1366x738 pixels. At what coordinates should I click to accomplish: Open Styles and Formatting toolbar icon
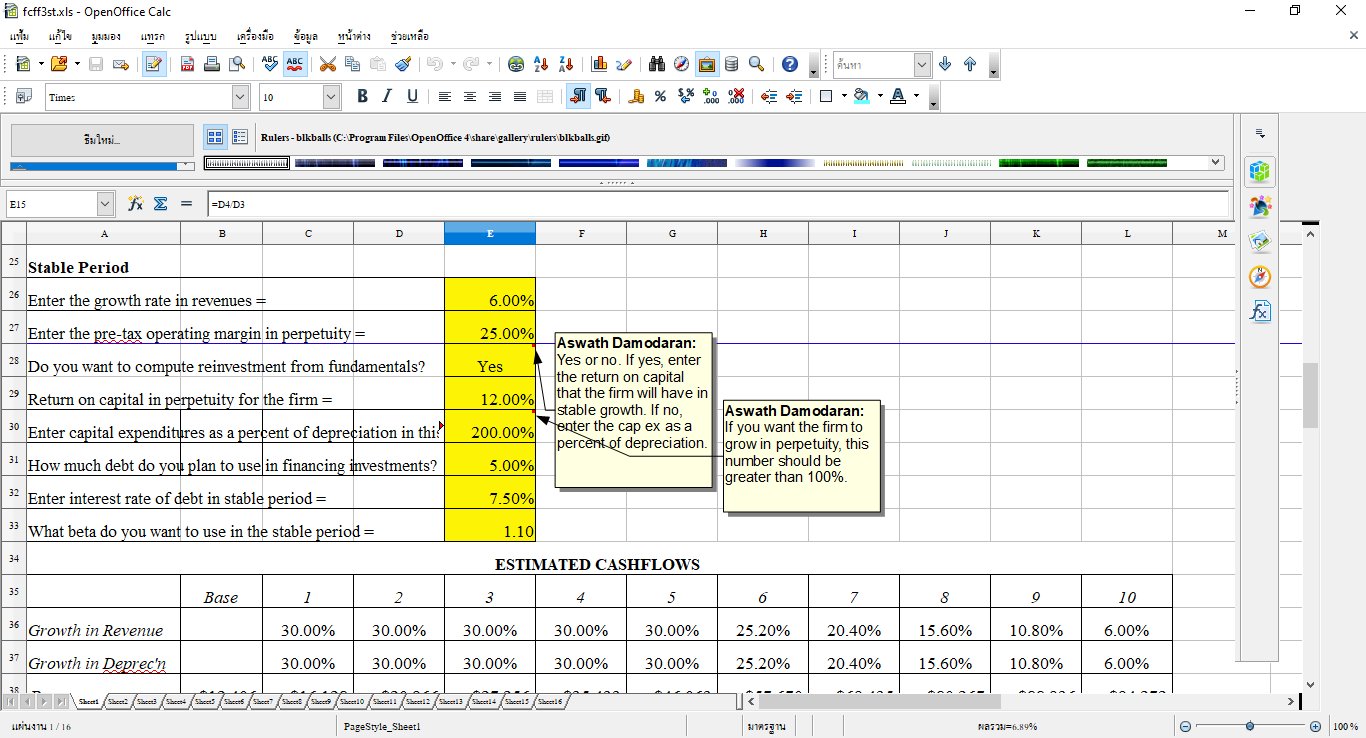click(23, 96)
